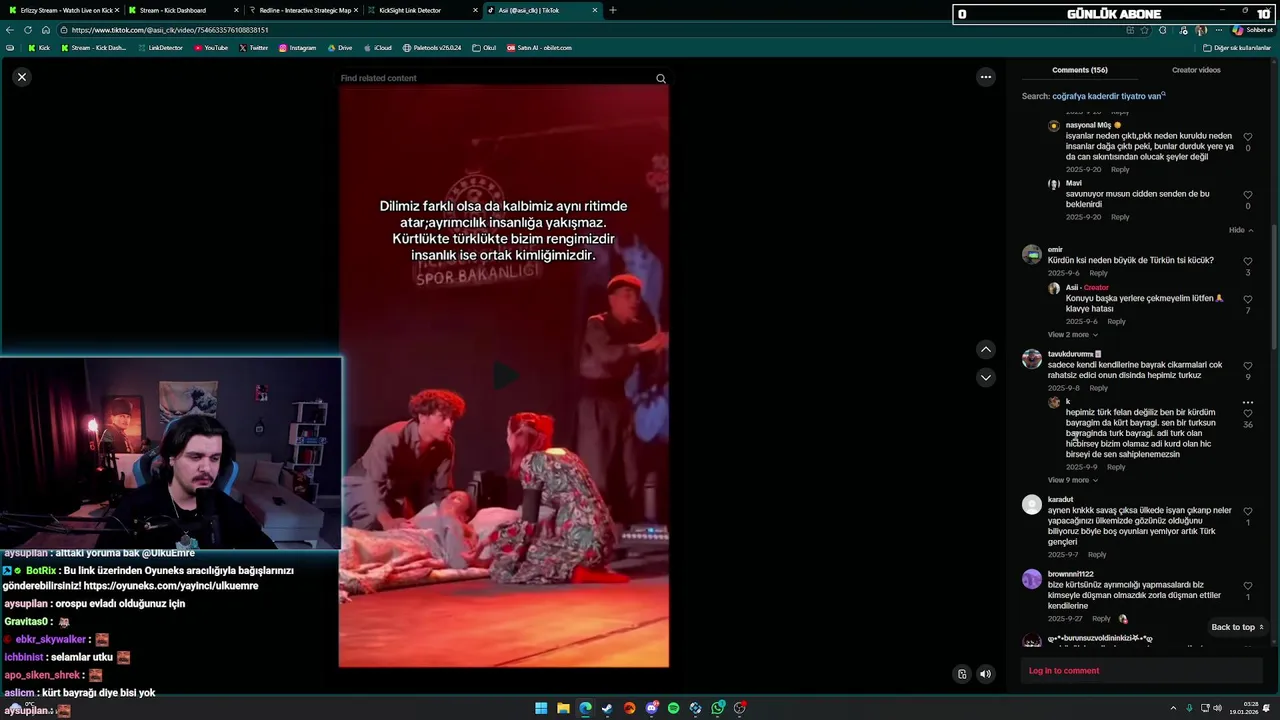Show hidden system tray icons

(x=1173, y=708)
